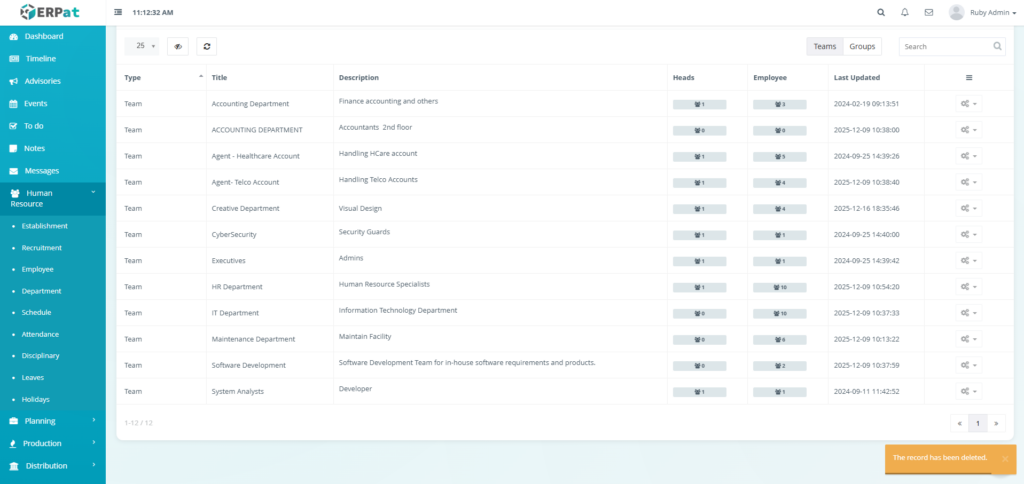Open Employee submenu item

[37, 269]
